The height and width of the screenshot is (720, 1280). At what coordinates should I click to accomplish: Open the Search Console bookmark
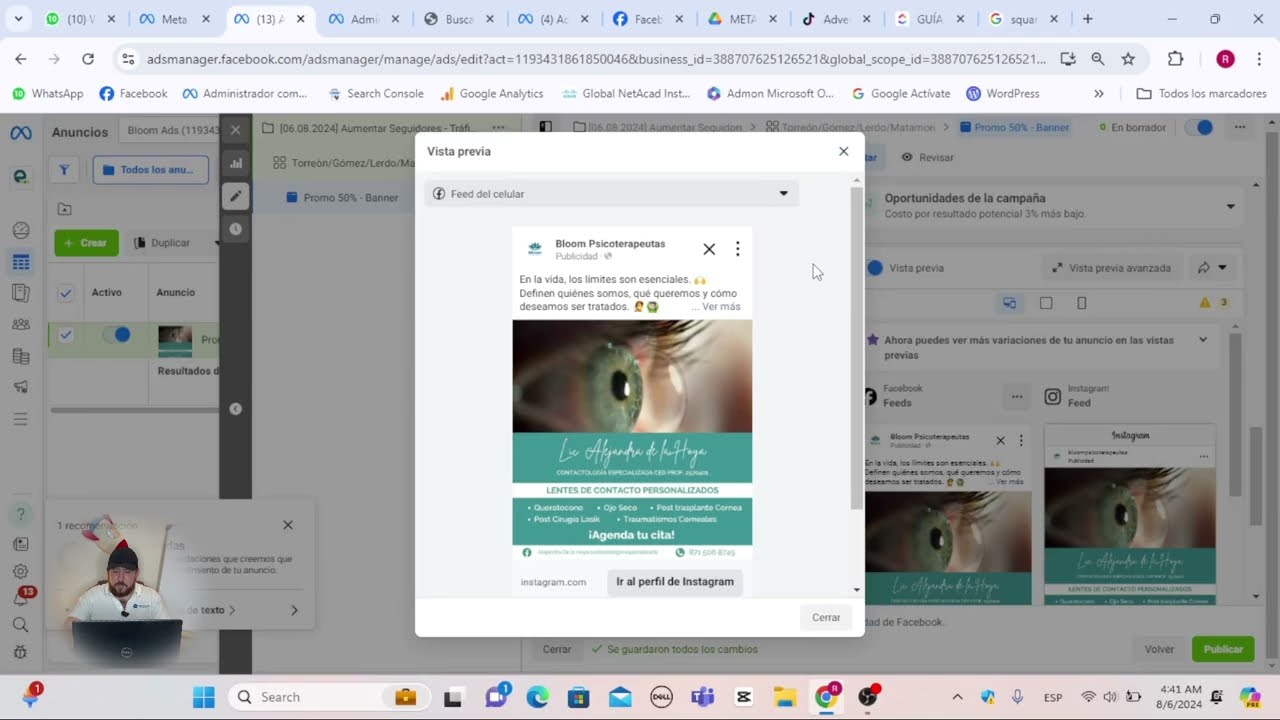376,94
